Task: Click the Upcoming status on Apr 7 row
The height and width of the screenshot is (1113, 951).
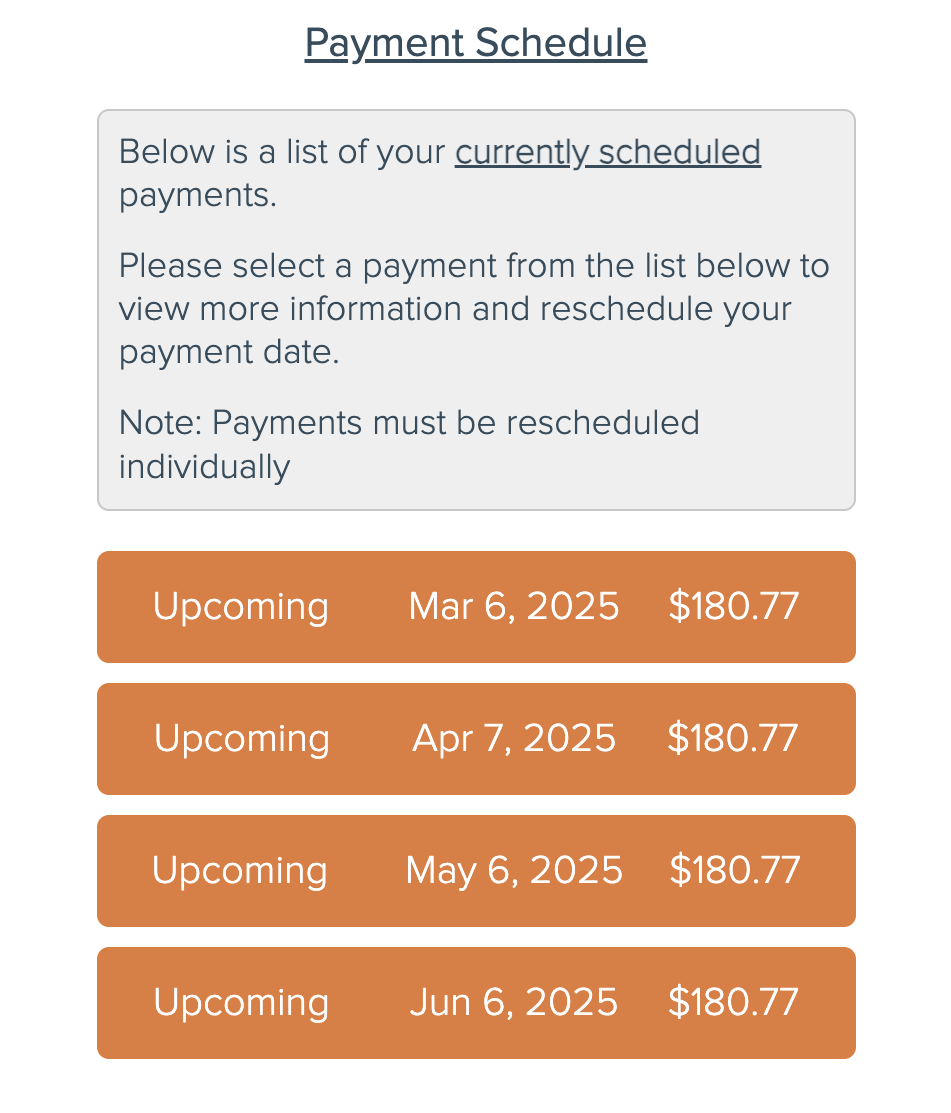Action: tap(241, 740)
